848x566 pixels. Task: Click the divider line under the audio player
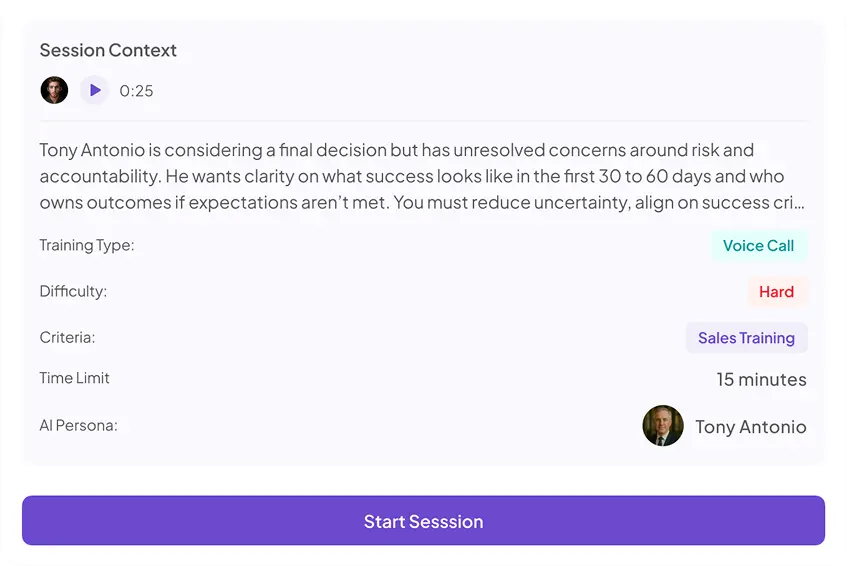[423, 121]
